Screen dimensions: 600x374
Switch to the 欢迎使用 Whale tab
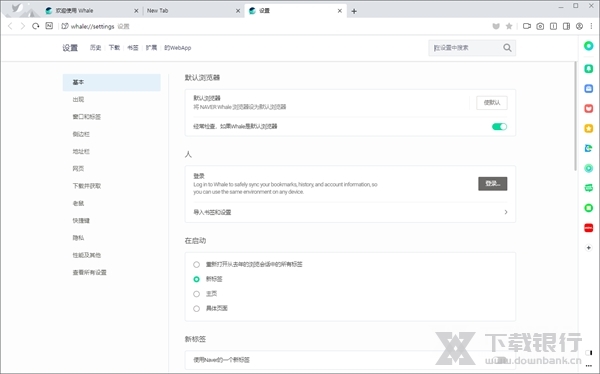coord(91,11)
